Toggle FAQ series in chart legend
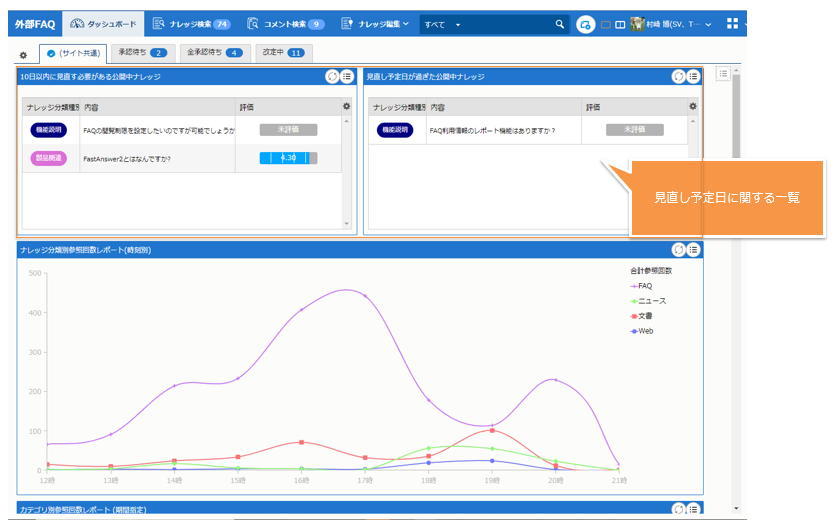The height and width of the screenshot is (526, 832). click(x=644, y=286)
